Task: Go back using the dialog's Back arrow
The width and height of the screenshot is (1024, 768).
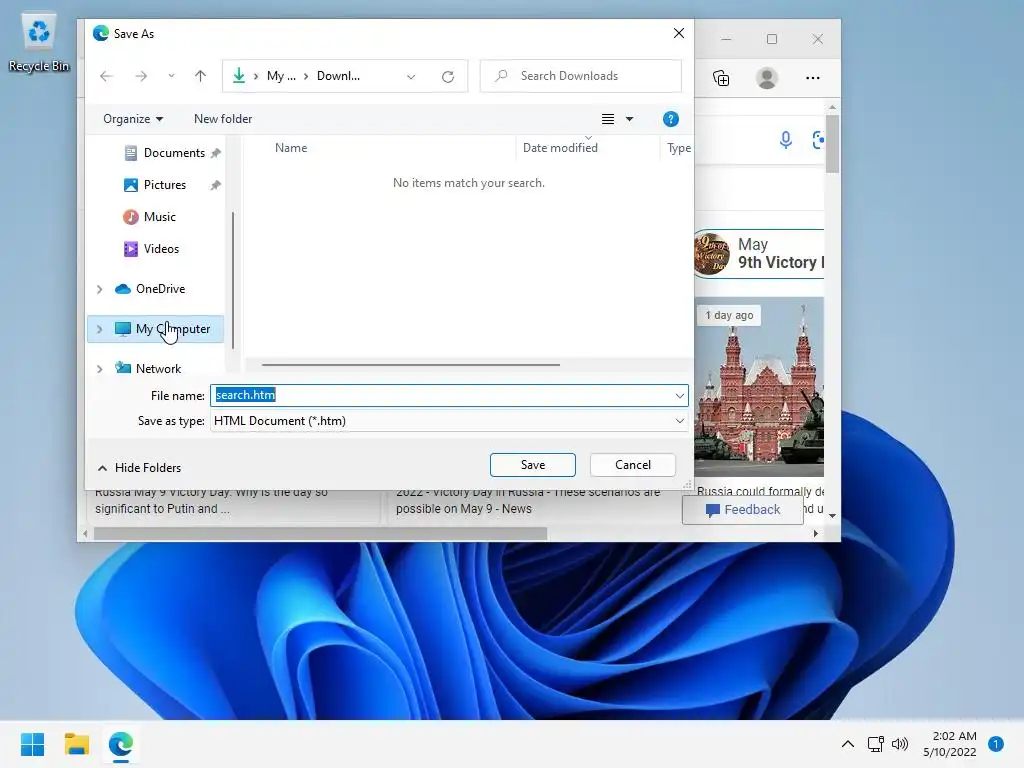Action: [x=106, y=76]
